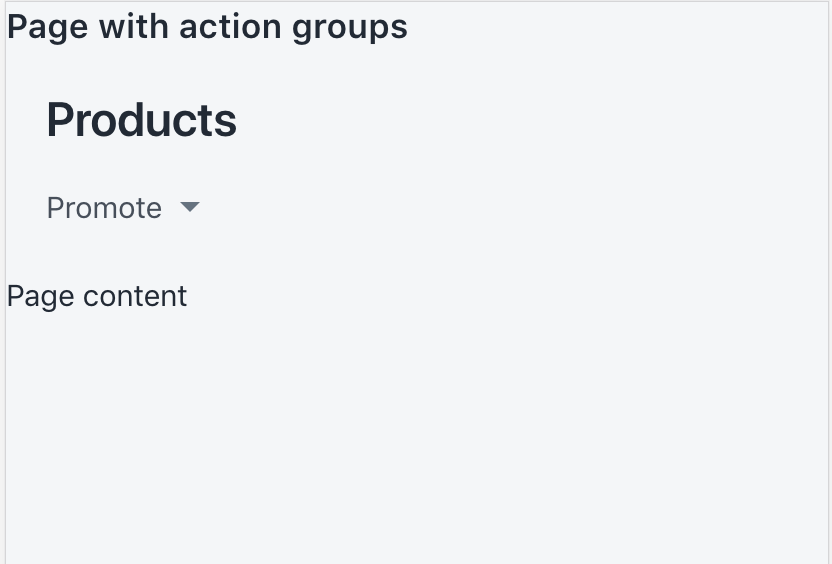The width and height of the screenshot is (832, 564).
Task: Click the "Page with action groups" heading
Action: coord(207,27)
